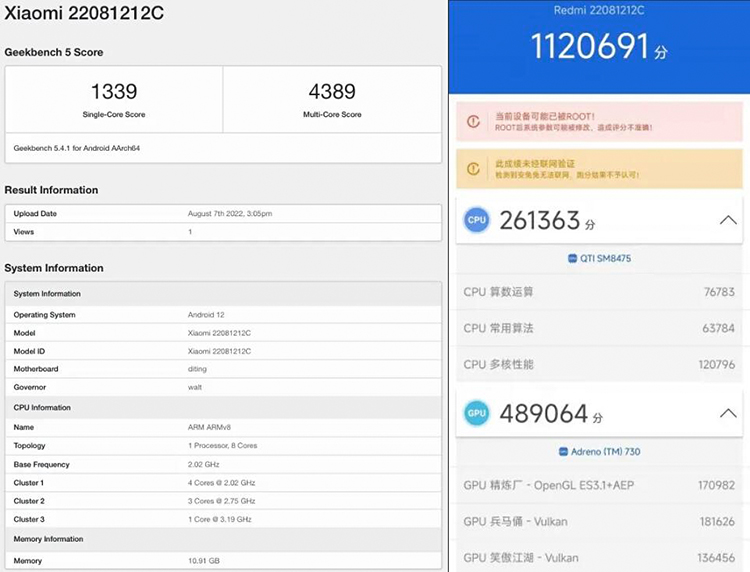750x572 pixels.
Task: Click the topology value 1 Processor, 8 Cores
Action: pyautogui.click(x=222, y=445)
